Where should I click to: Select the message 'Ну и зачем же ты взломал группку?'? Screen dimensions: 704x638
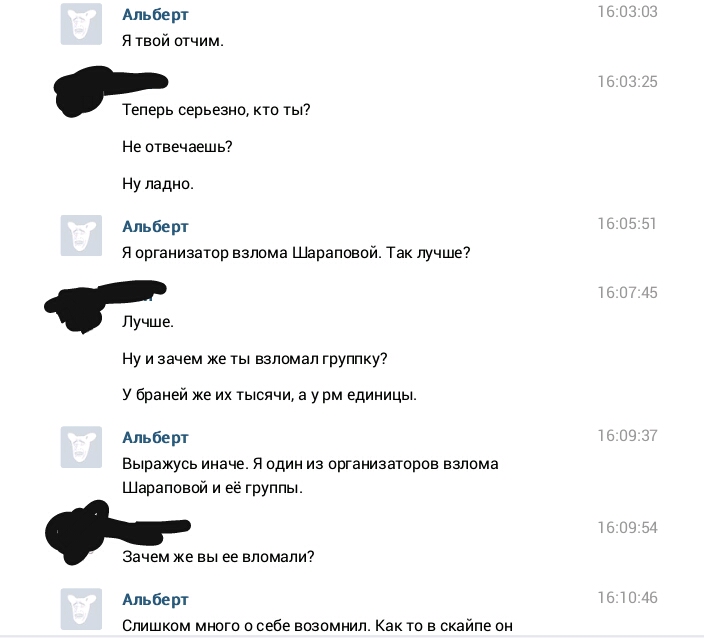coord(255,359)
